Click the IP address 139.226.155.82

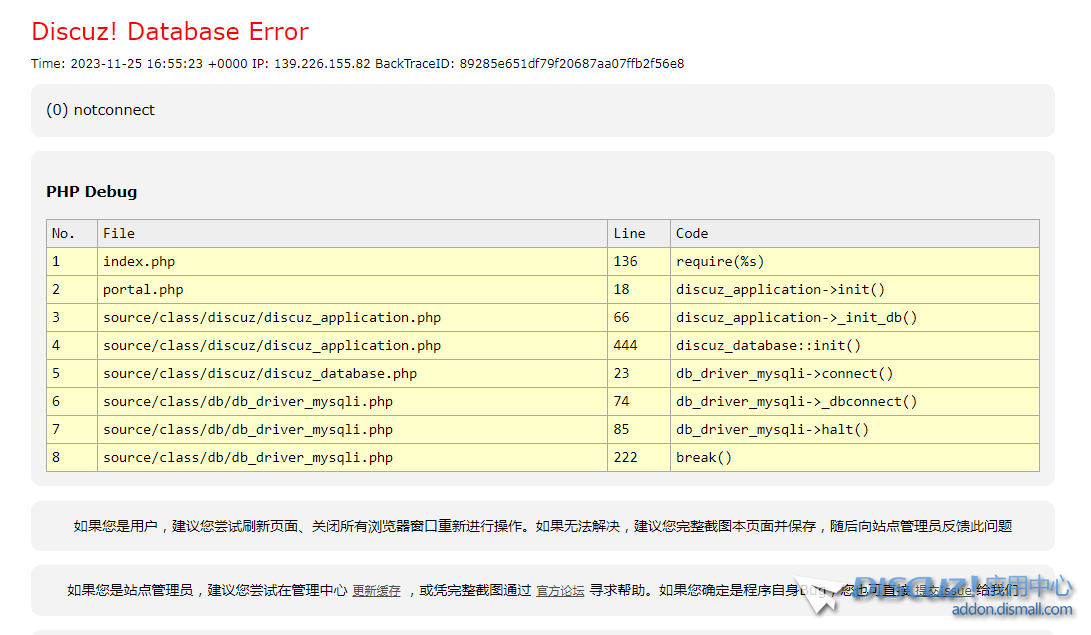(322, 63)
